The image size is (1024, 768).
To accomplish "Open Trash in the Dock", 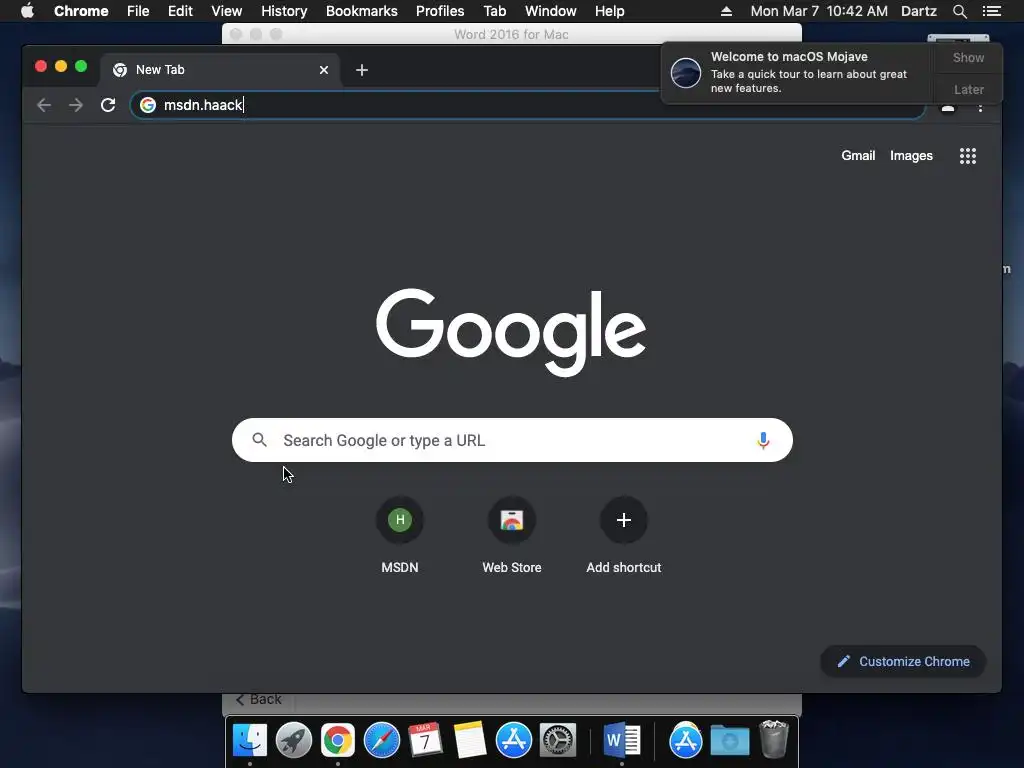I will [x=774, y=739].
